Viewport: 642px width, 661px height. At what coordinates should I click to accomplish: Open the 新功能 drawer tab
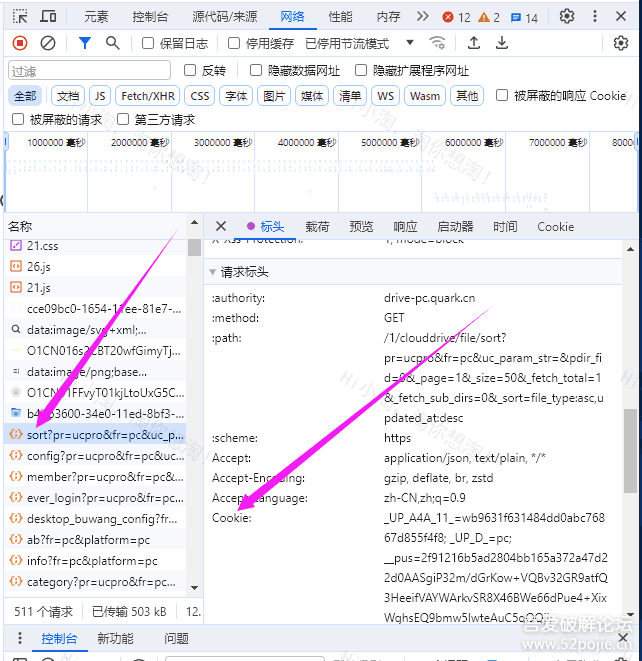point(115,638)
